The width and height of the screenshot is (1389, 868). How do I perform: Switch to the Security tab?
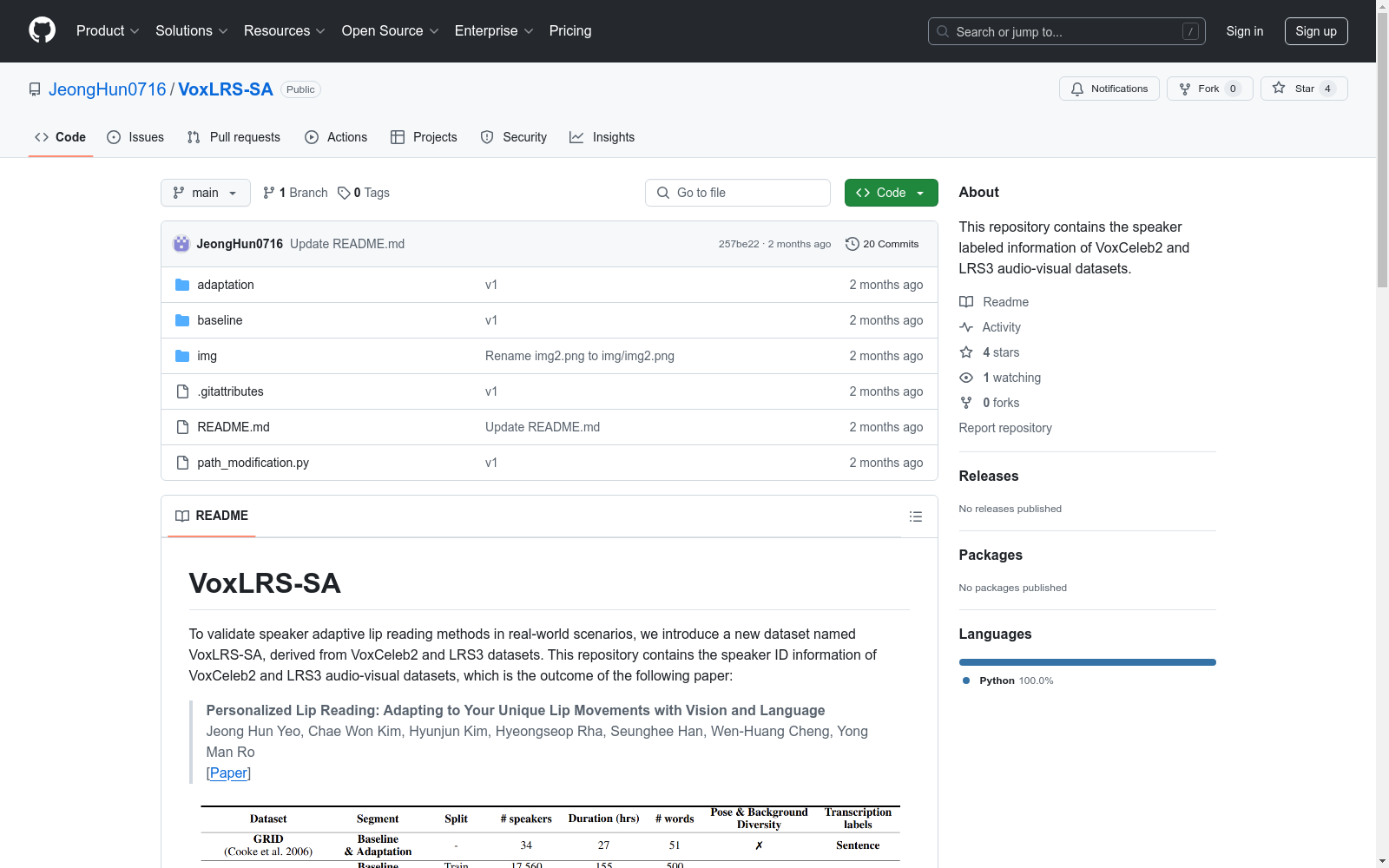click(x=514, y=137)
